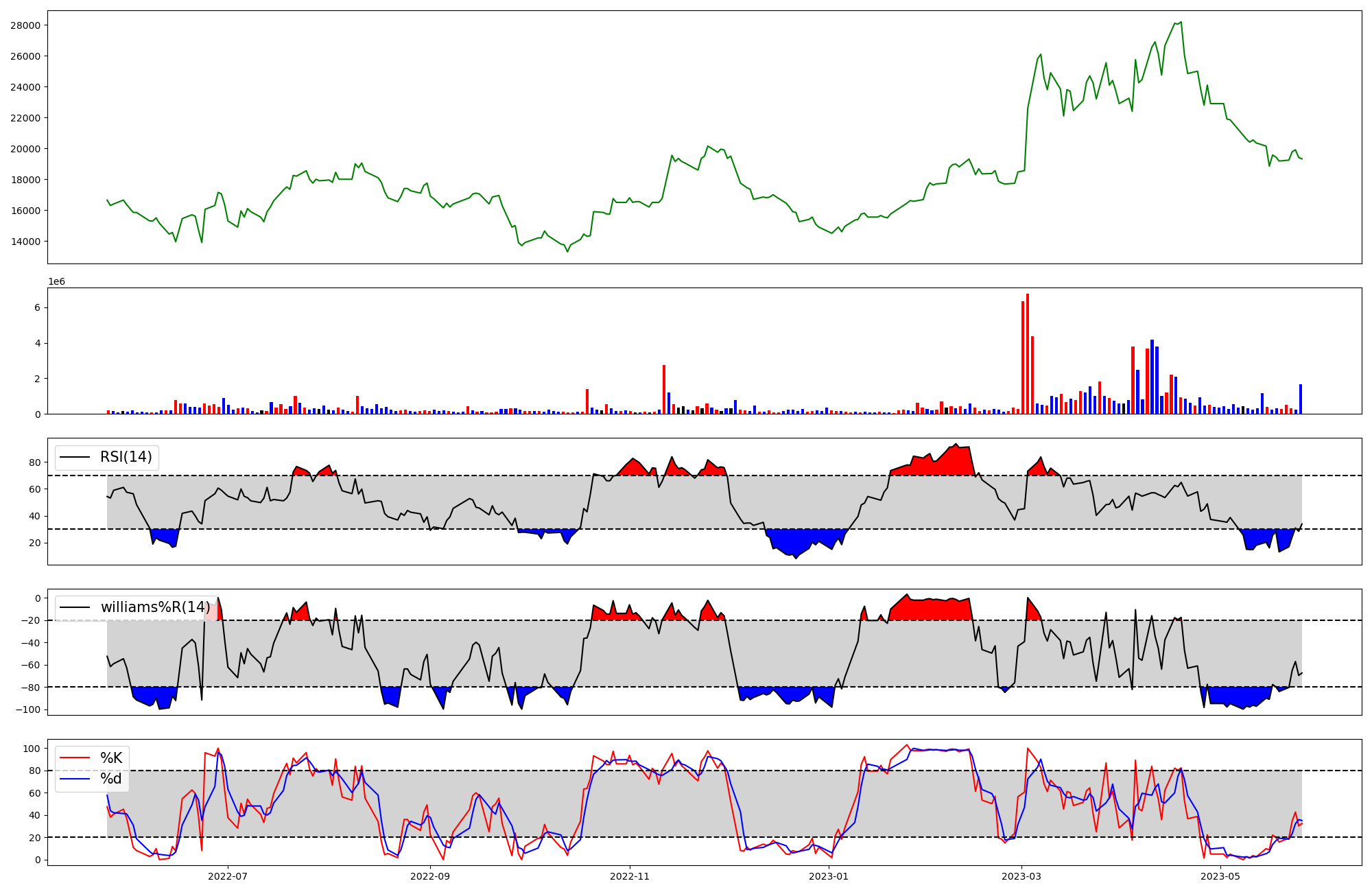Click the williams%R(14) legend label
The height and width of the screenshot is (892, 1372).
(x=155, y=607)
